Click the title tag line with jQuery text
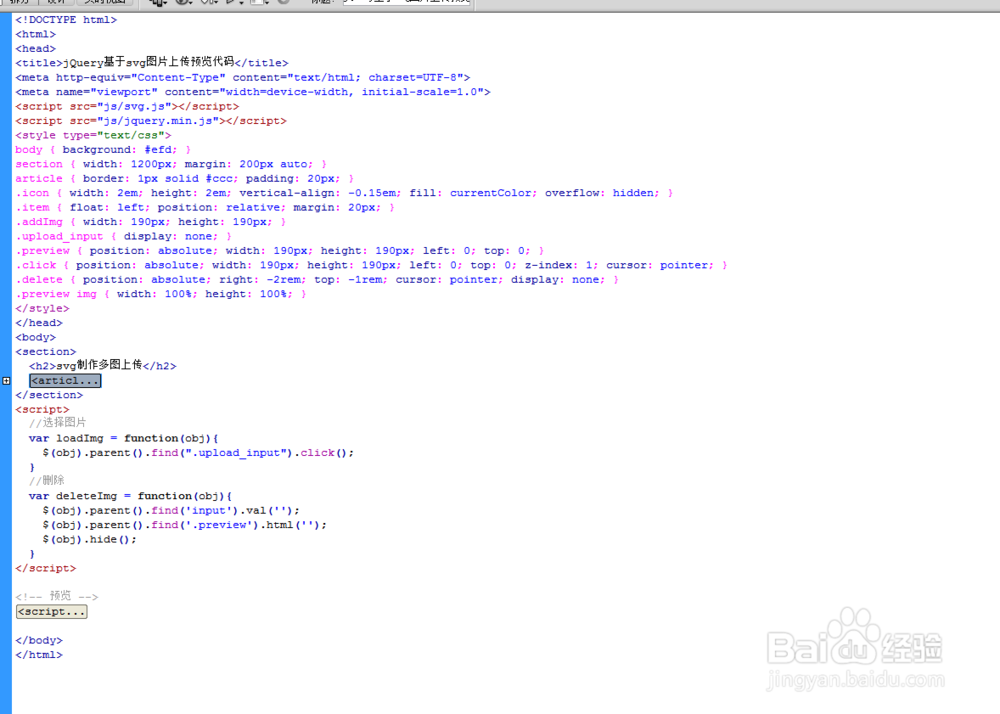 pos(152,62)
